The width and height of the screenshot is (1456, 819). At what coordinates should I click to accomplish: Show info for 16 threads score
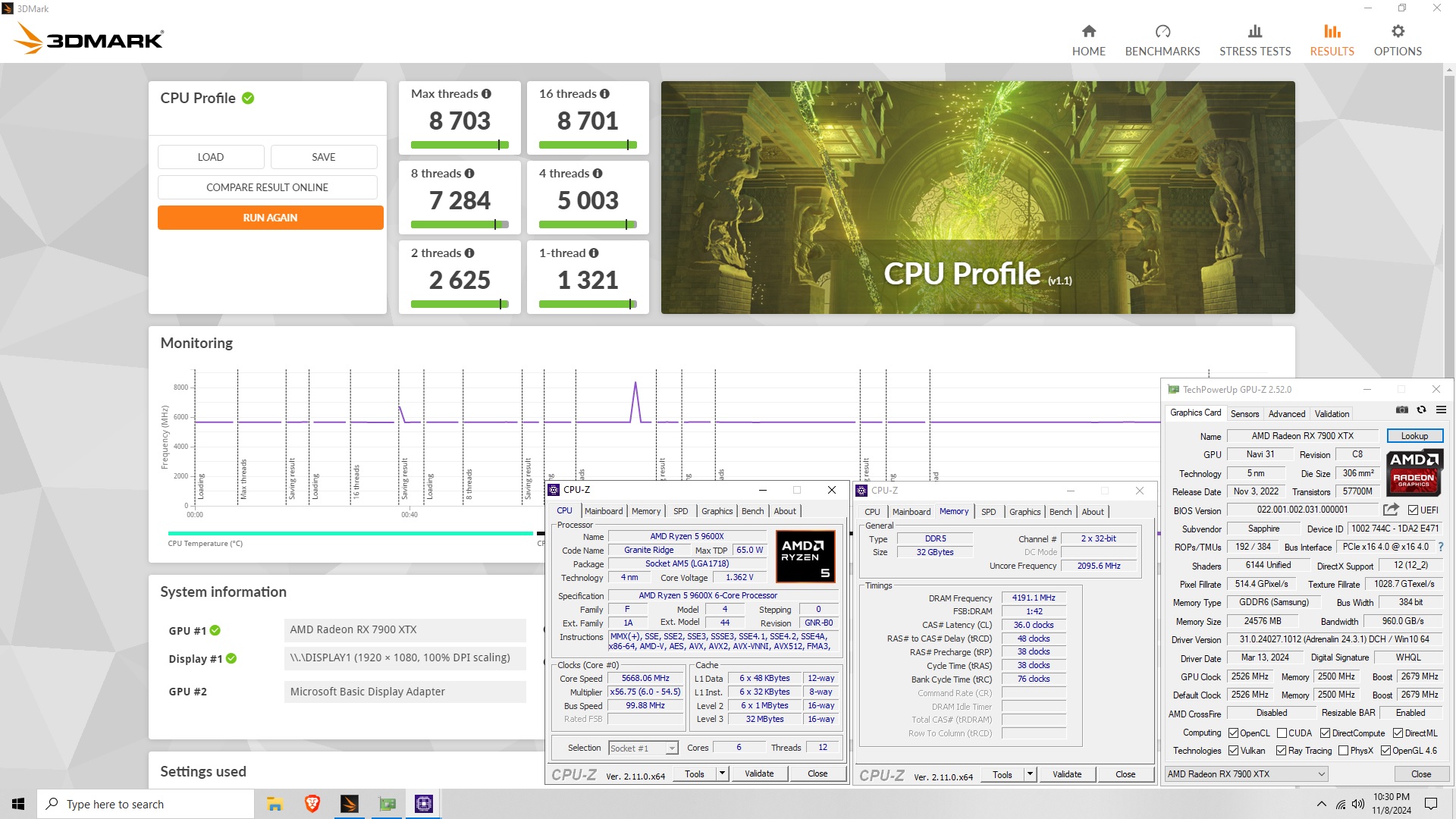point(604,94)
